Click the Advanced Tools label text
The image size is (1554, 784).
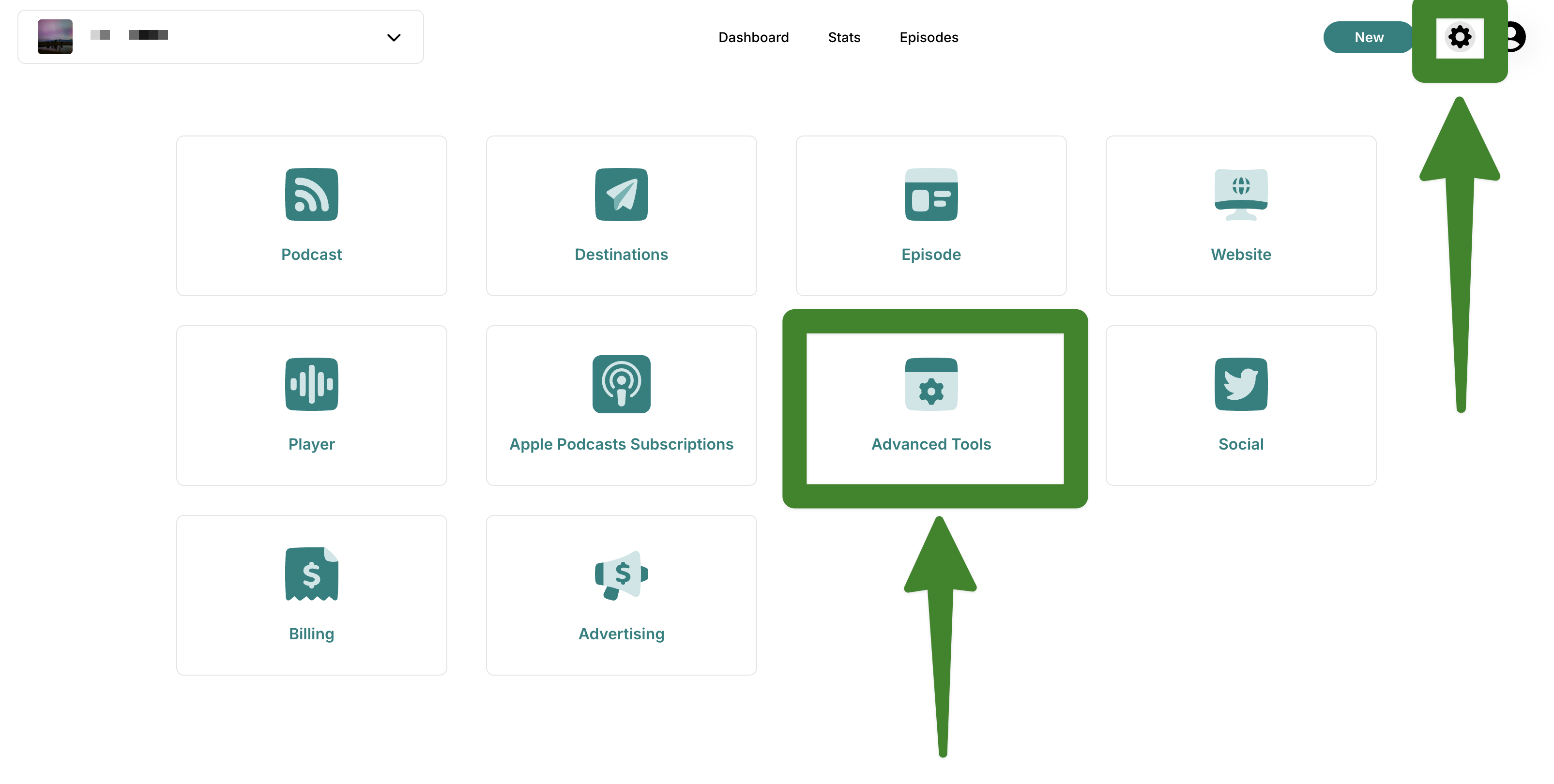tap(931, 444)
